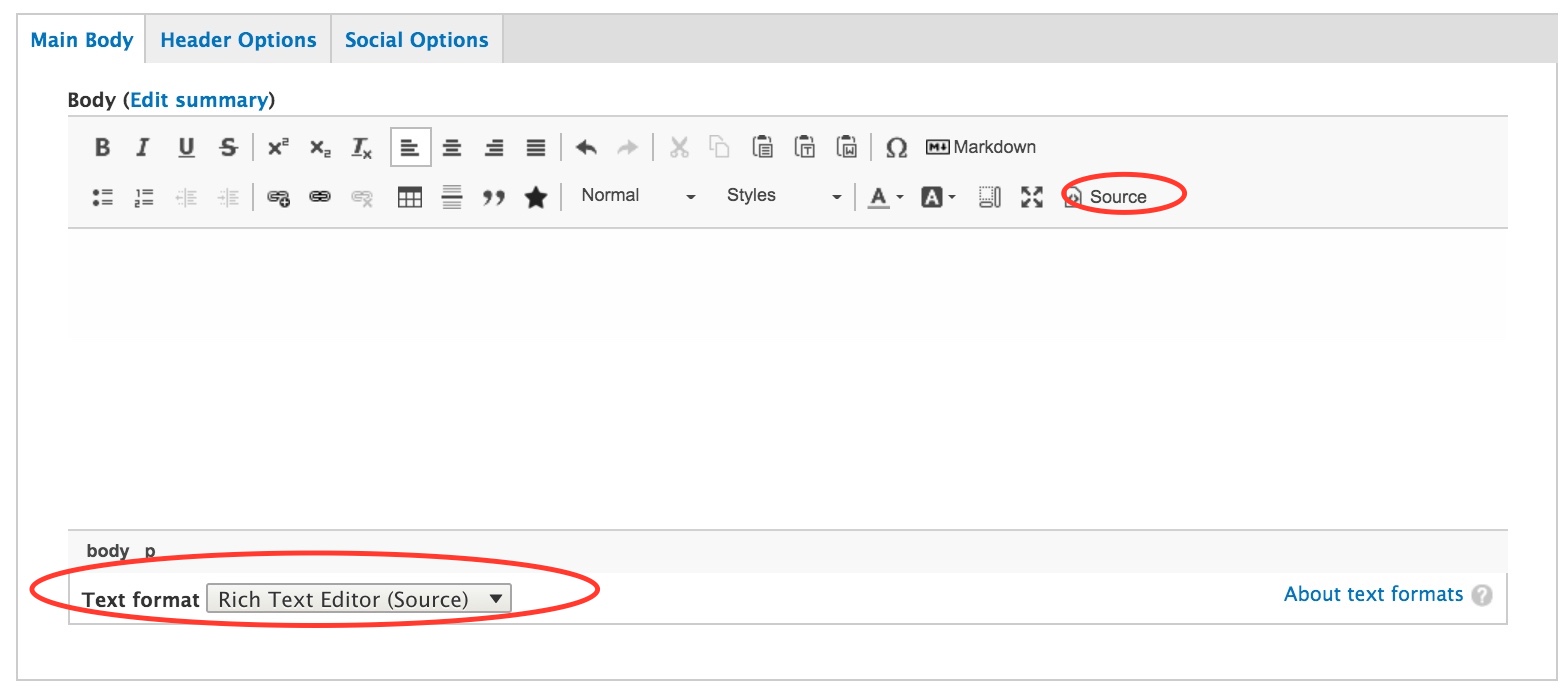
Task: Click the About text formats link
Action: (x=1373, y=594)
